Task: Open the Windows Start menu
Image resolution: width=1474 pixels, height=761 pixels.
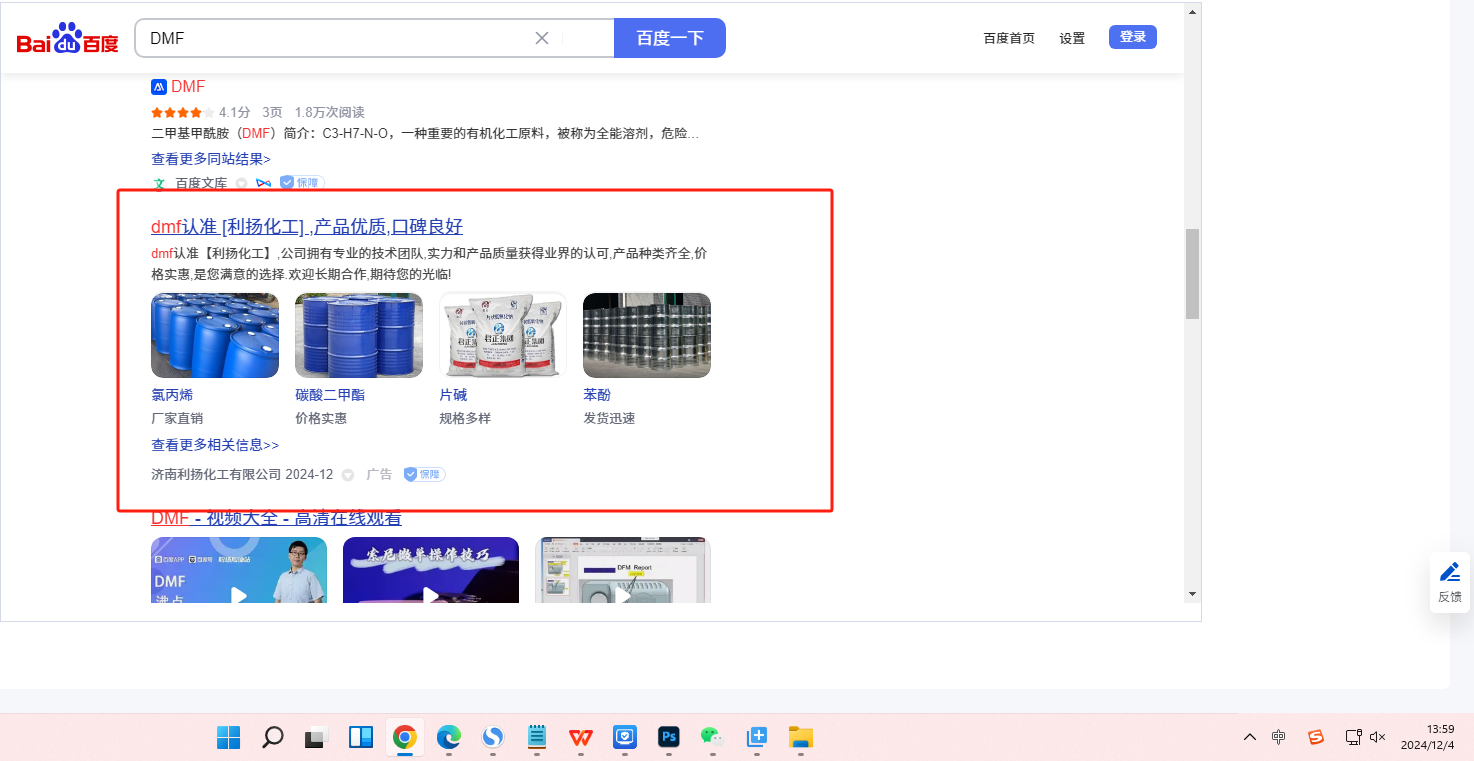Action: pos(228,737)
